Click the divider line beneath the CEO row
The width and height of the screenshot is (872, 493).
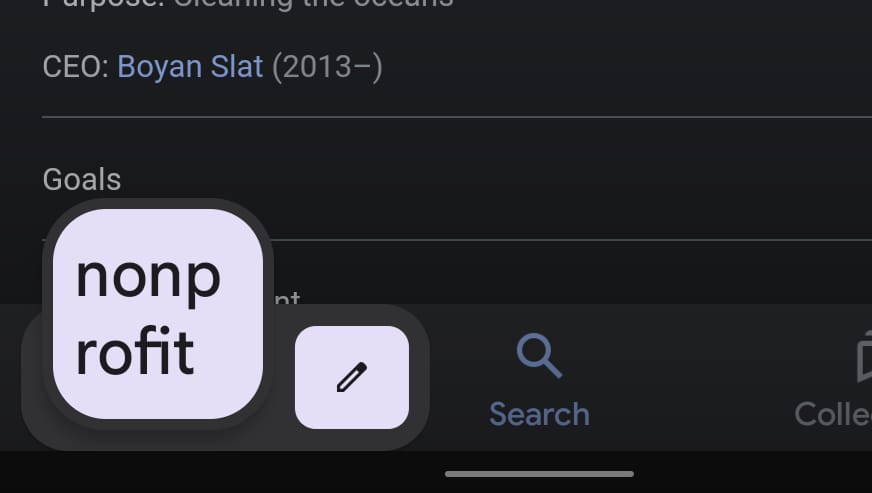tap(457, 117)
